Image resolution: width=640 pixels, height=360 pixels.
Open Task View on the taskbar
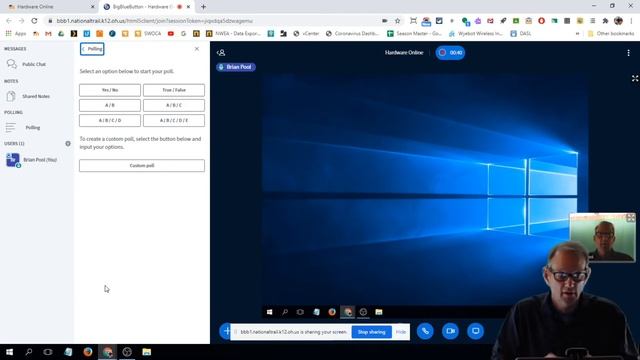pos(48,352)
